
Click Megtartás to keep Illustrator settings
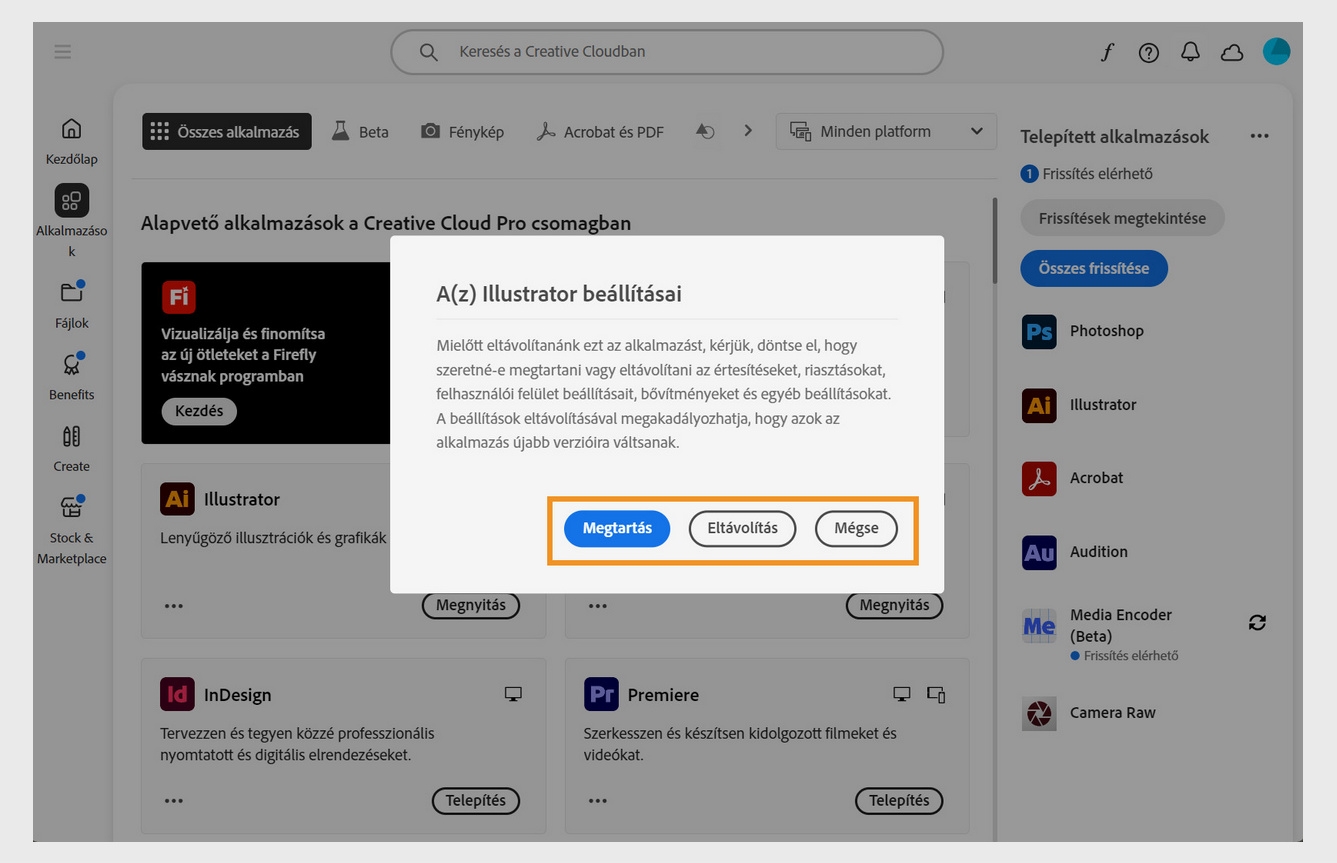[617, 528]
